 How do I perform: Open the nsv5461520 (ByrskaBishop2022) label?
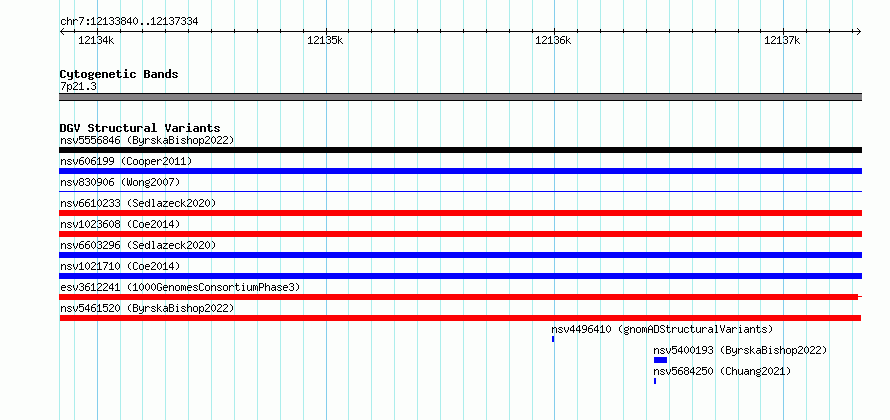click(x=147, y=308)
